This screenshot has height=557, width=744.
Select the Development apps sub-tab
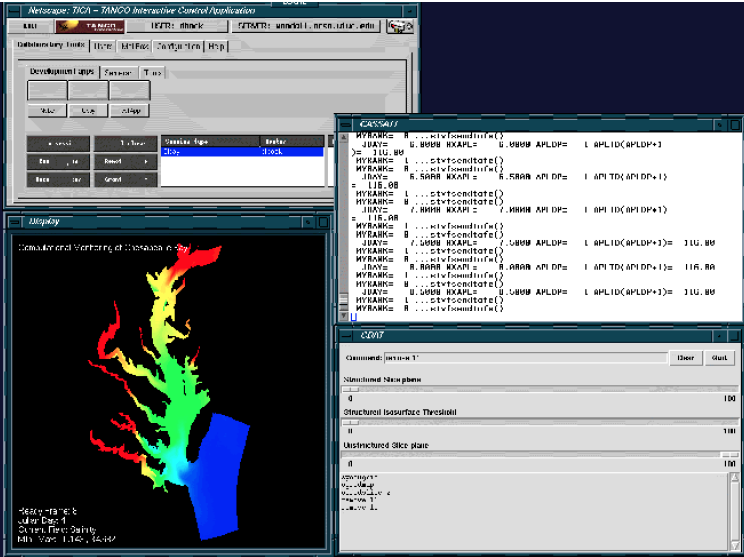[x=61, y=72]
